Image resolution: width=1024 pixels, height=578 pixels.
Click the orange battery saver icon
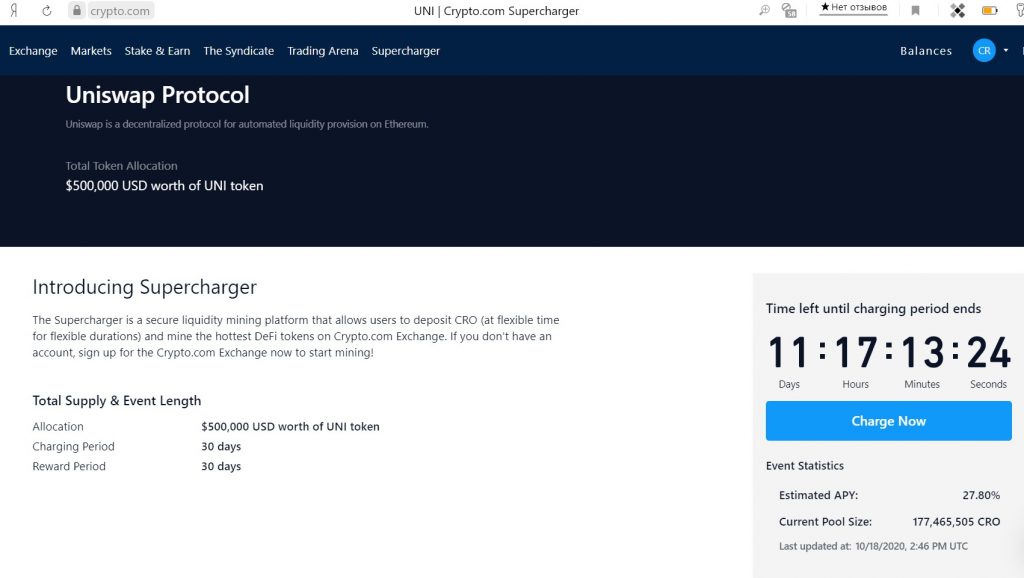click(989, 10)
